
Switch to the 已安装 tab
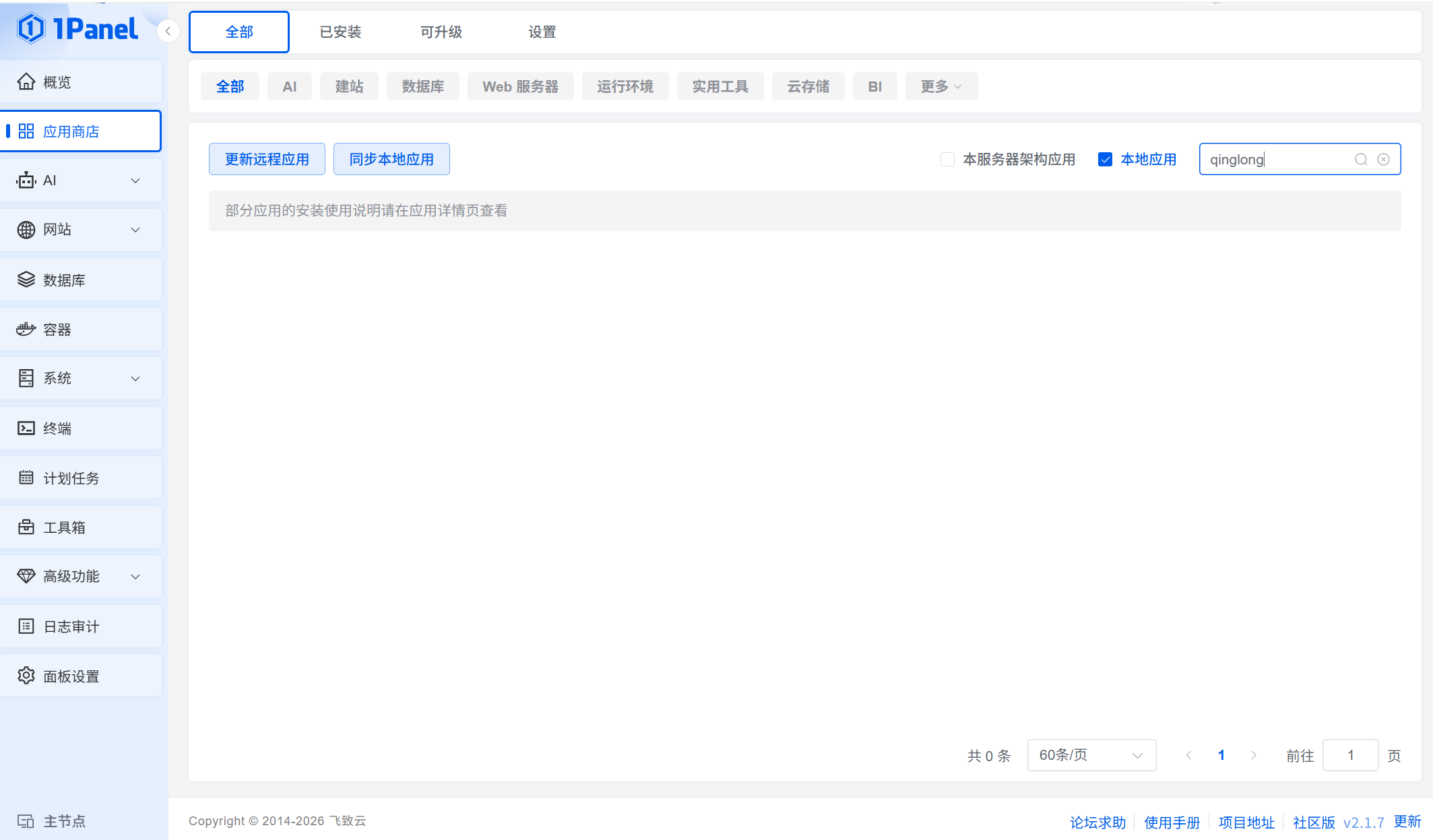pyautogui.click(x=340, y=32)
